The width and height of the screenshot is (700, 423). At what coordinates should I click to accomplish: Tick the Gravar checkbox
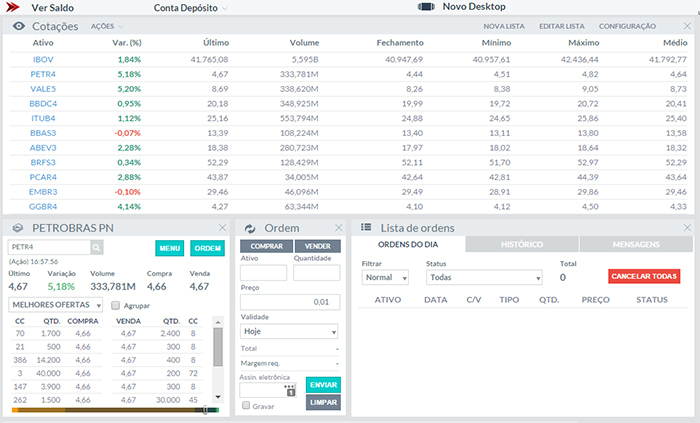247,407
